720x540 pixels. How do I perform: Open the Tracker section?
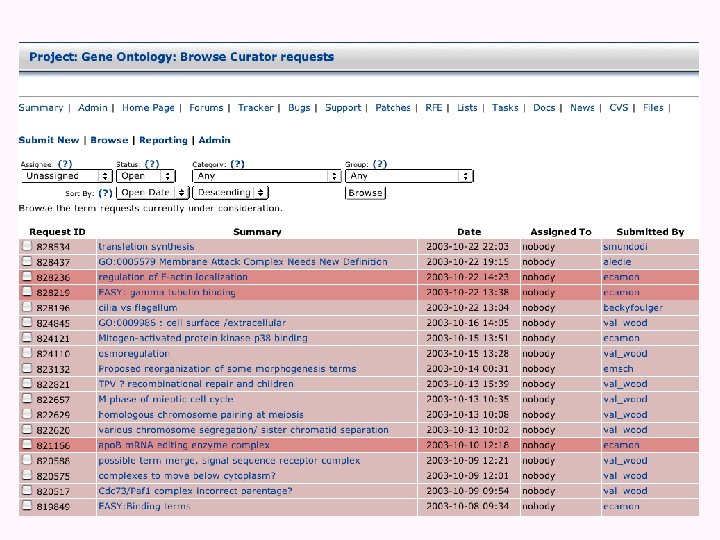[256, 107]
